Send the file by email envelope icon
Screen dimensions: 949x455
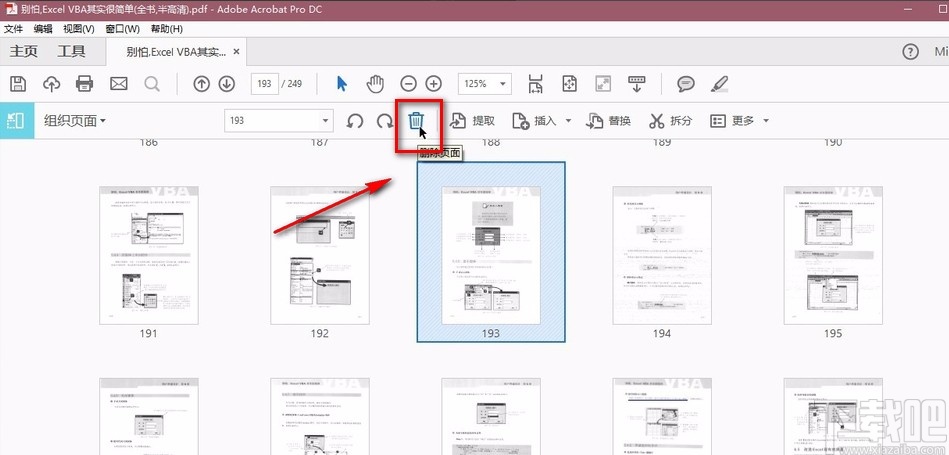[x=119, y=83]
